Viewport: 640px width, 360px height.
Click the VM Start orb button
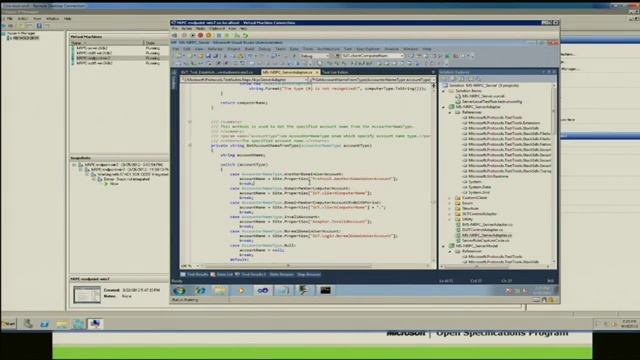(179, 291)
